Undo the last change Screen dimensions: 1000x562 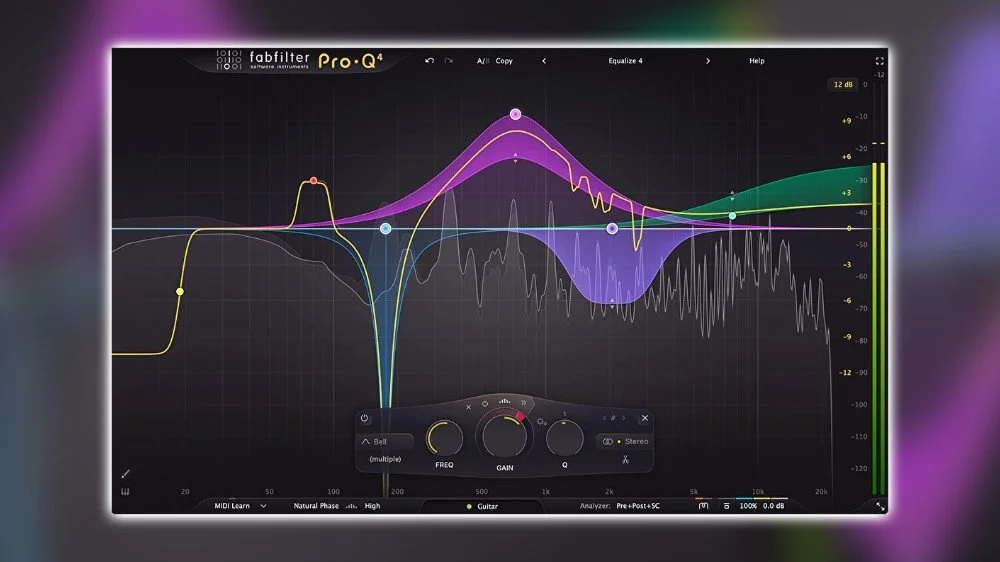click(429, 61)
